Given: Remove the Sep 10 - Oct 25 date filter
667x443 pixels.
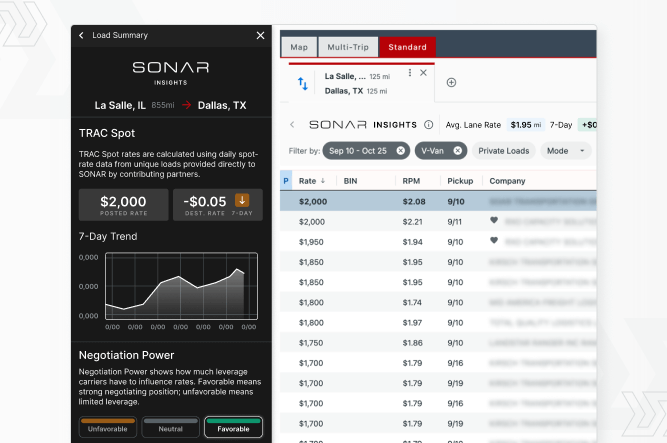Looking at the screenshot, I should [400, 150].
